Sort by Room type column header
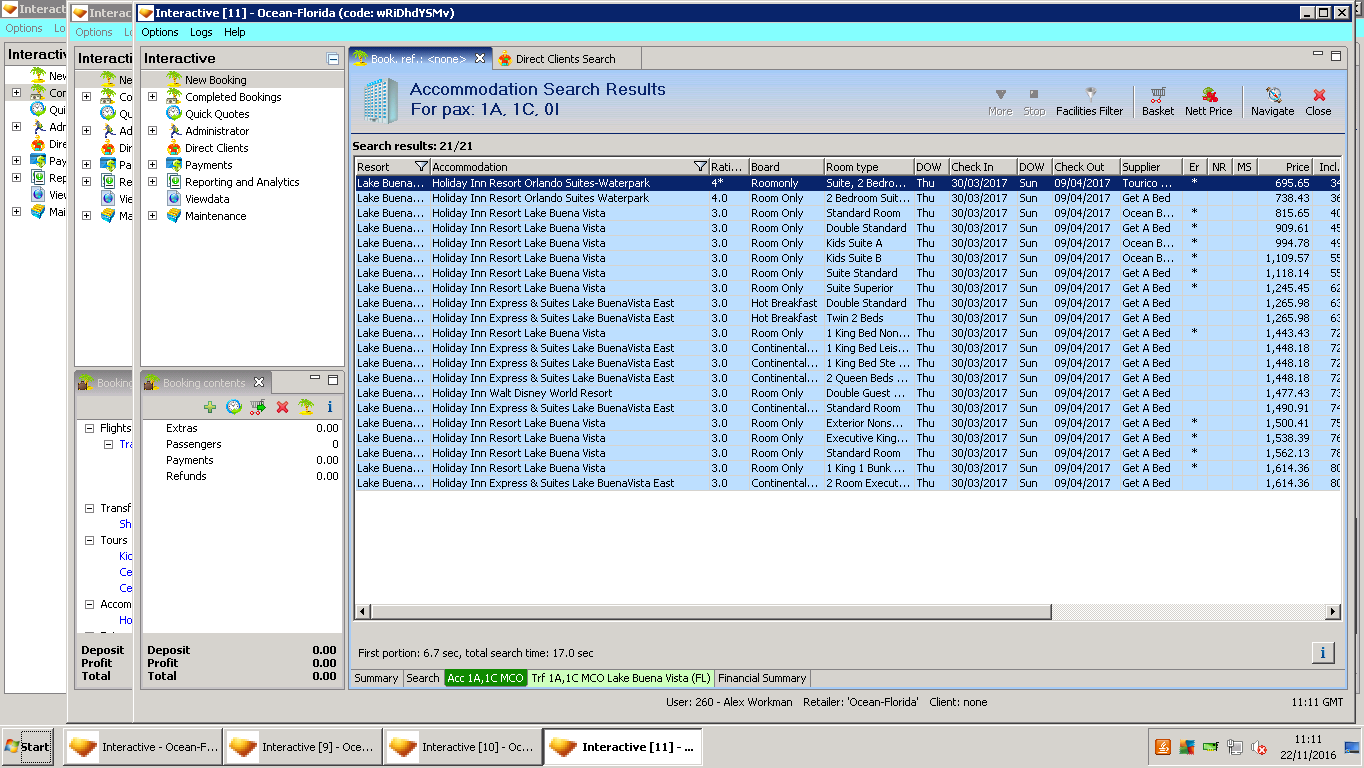 point(868,167)
